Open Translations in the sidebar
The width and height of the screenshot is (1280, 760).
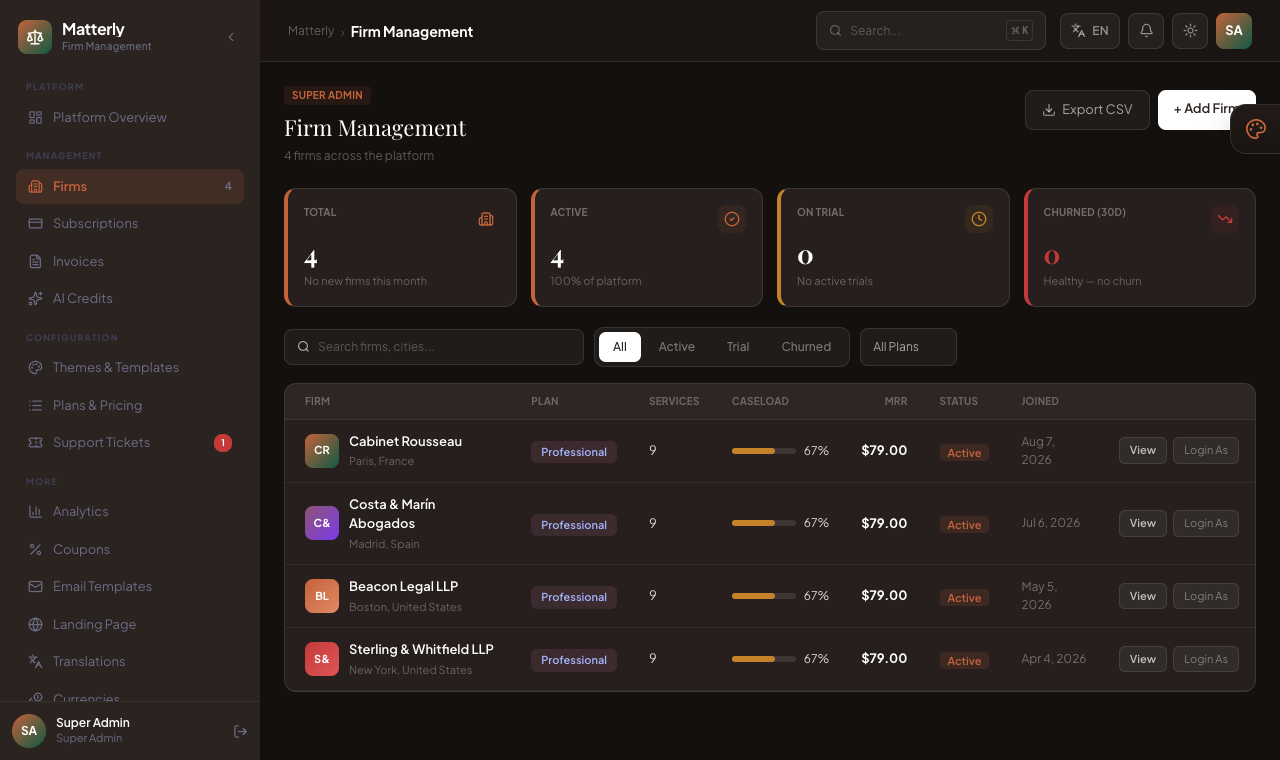point(130,662)
